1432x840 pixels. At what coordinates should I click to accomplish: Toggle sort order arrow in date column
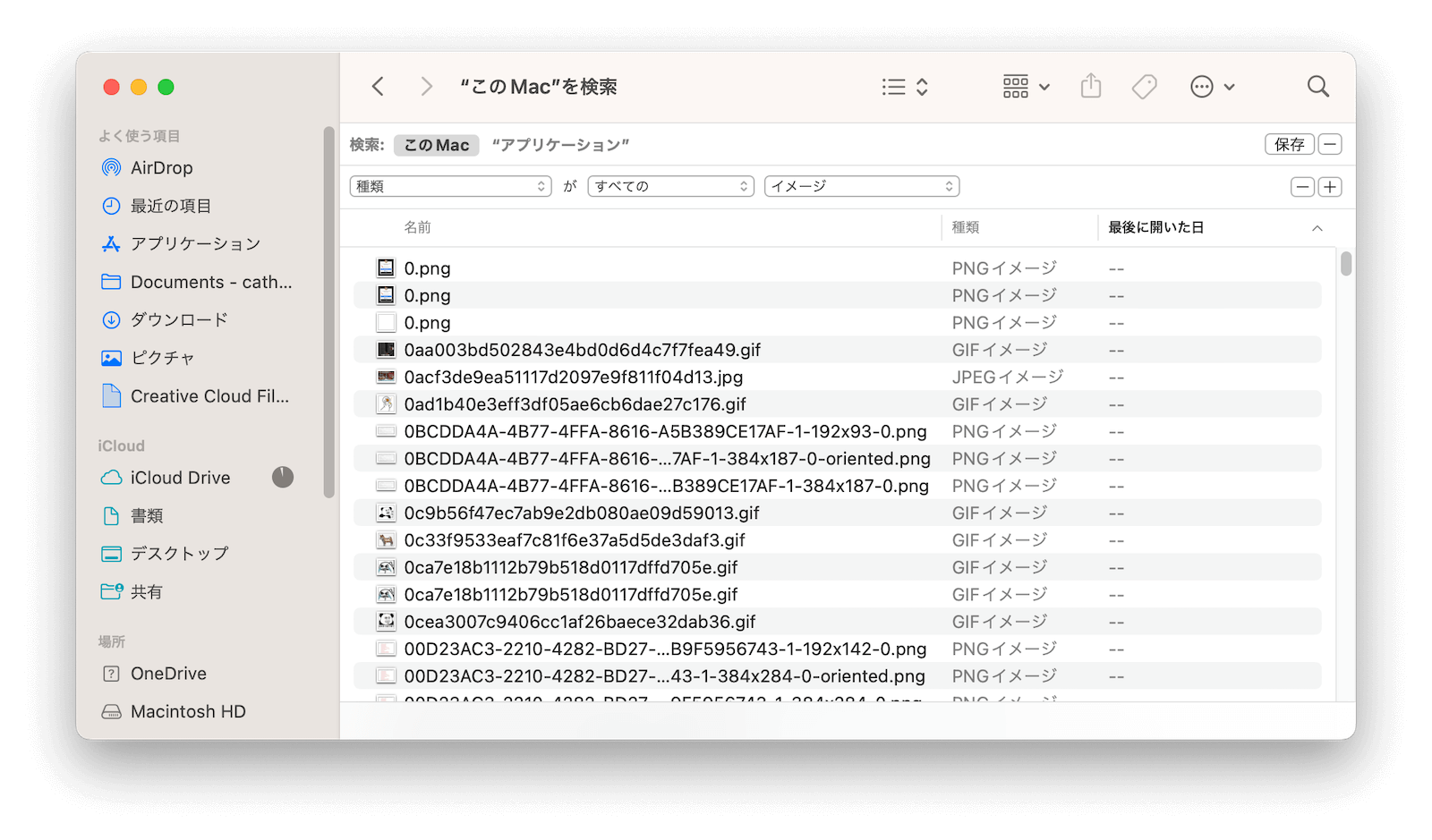1317,228
